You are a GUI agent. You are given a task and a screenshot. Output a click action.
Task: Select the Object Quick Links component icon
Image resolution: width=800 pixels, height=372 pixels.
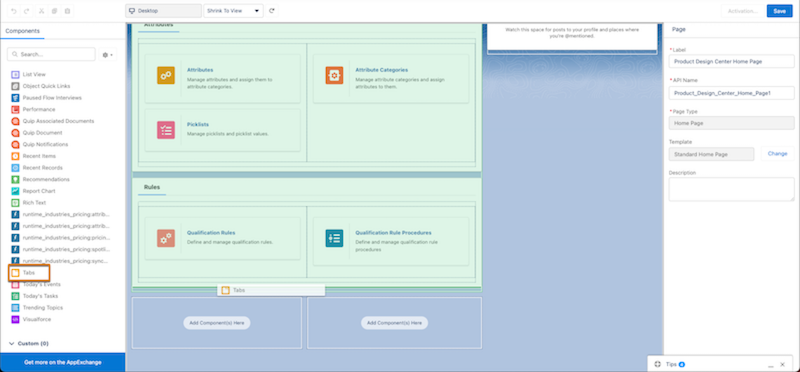pyautogui.click(x=15, y=86)
